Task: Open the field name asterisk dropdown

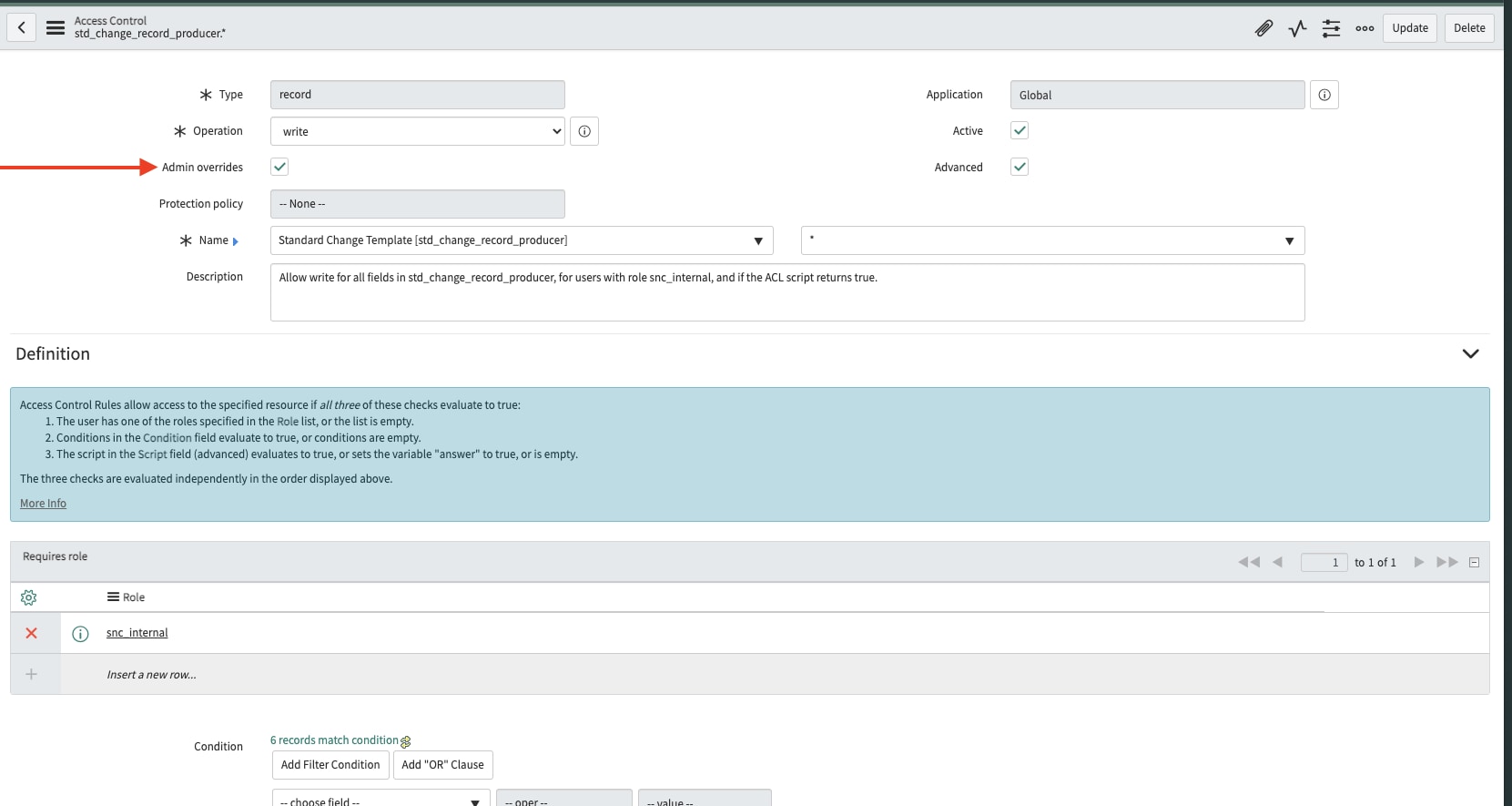Action: tap(1053, 240)
